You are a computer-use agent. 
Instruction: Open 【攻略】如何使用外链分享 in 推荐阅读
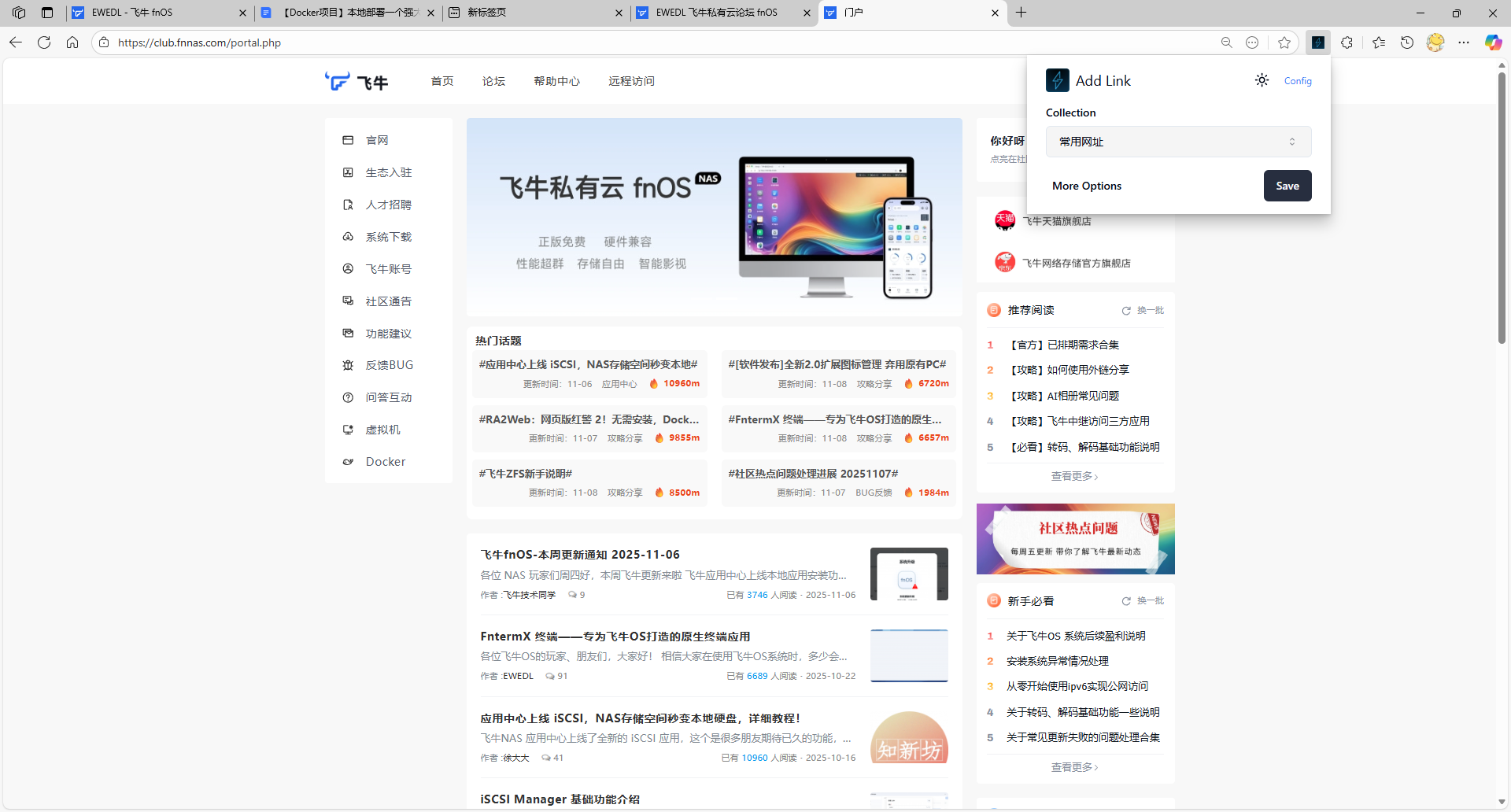coord(1067,370)
